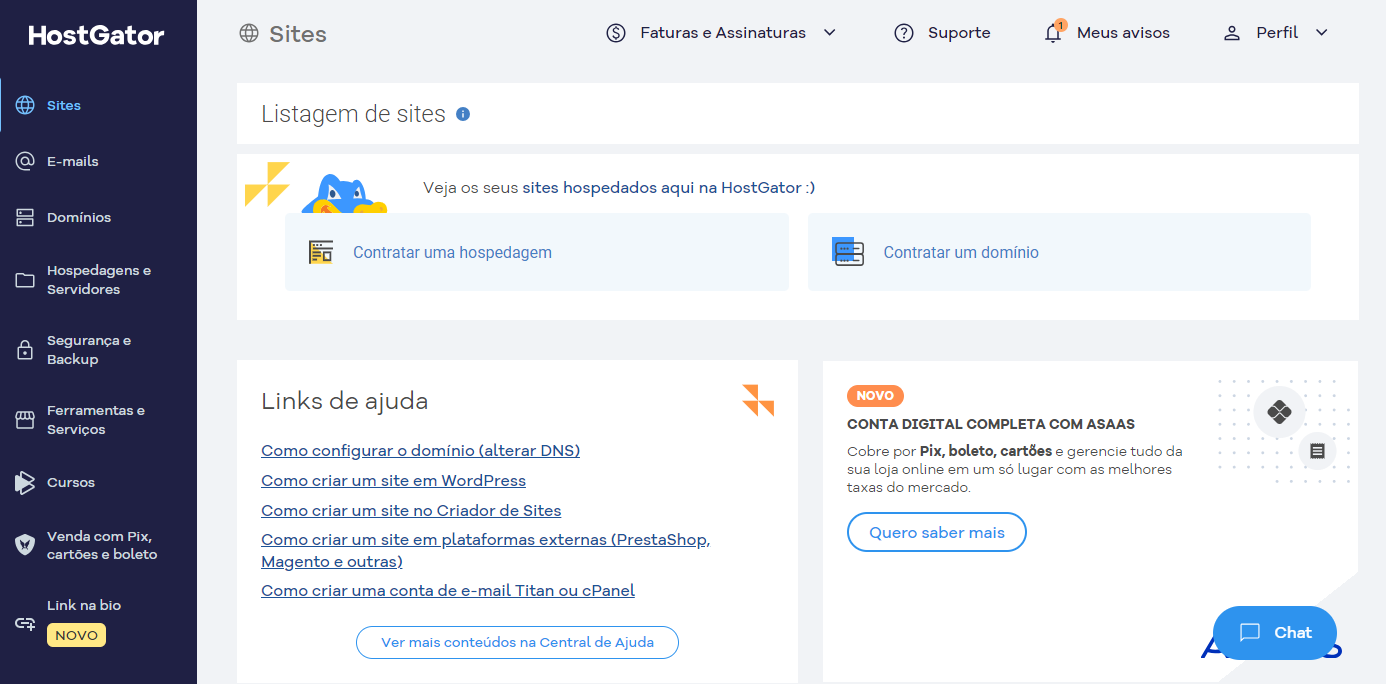Open the Perfil menu
This screenshot has height=684, width=1386.
pyautogui.click(x=1276, y=33)
